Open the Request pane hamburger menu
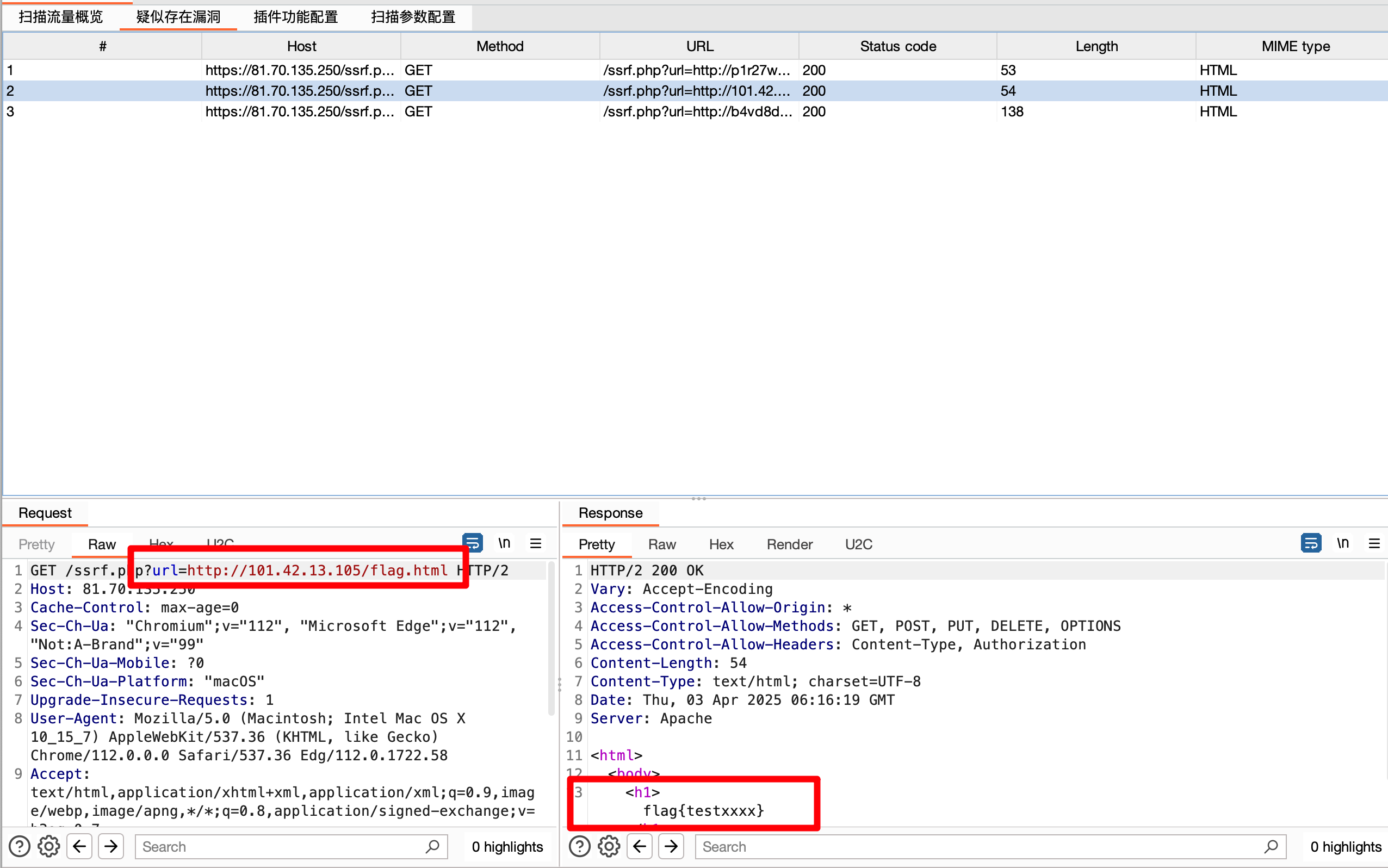Image resolution: width=1388 pixels, height=868 pixels. pos(536,543)
